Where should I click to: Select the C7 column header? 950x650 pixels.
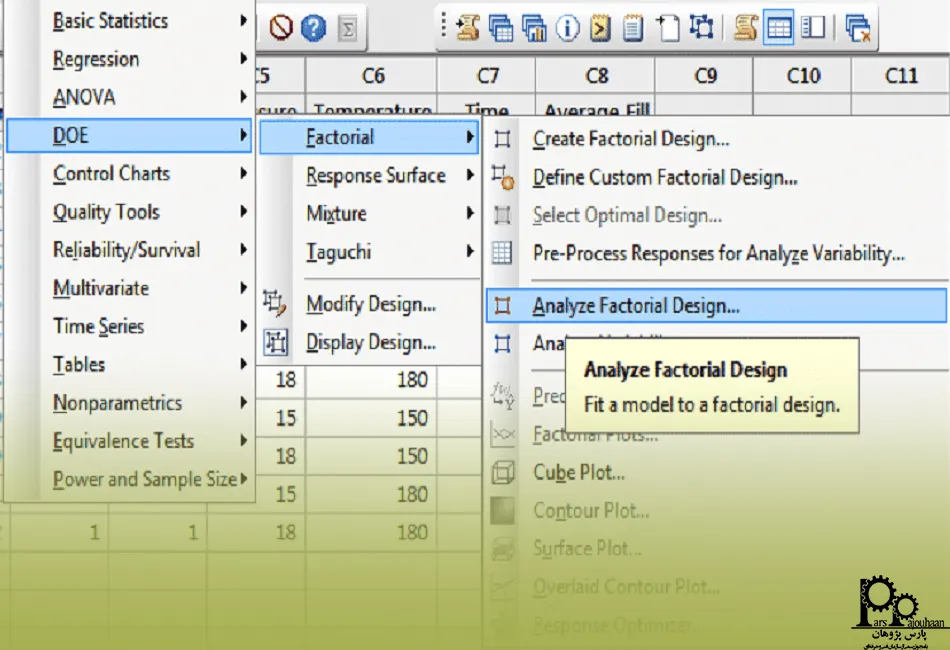point(487,76)
